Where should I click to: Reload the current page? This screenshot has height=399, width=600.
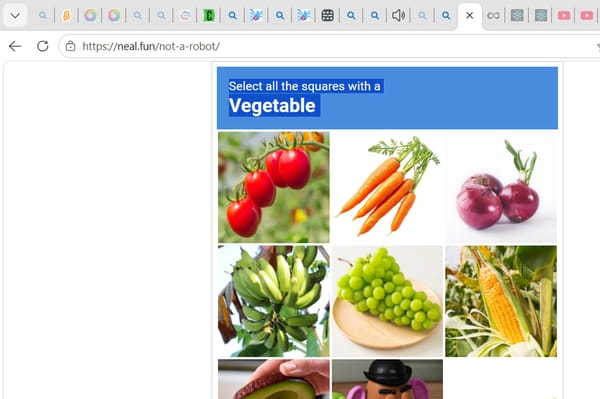tap(42, 46)
